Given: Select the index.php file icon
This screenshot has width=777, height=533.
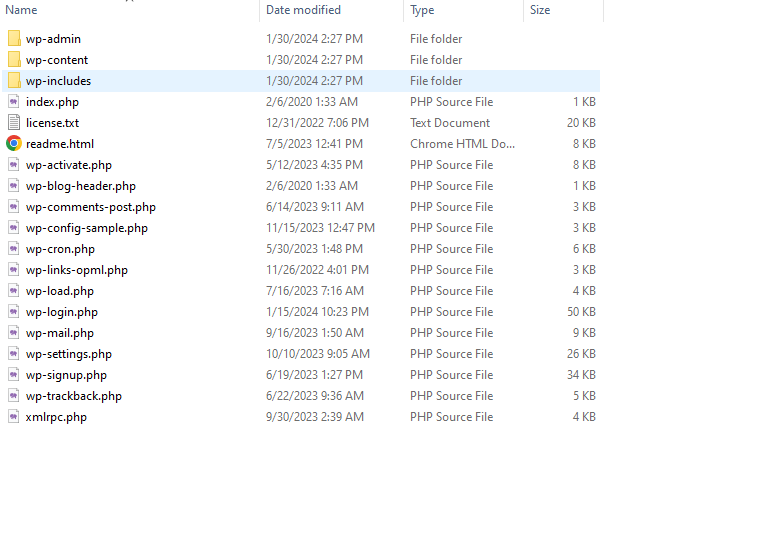Looking at the screenshot, I should click(x=14, y=102).
